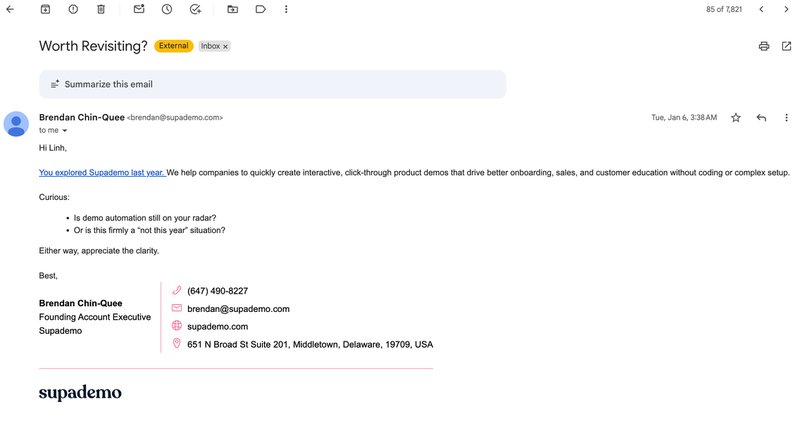Screen dimensions: 800x426
Task: Go to the newer email arrow
Action: coord(761,9)
